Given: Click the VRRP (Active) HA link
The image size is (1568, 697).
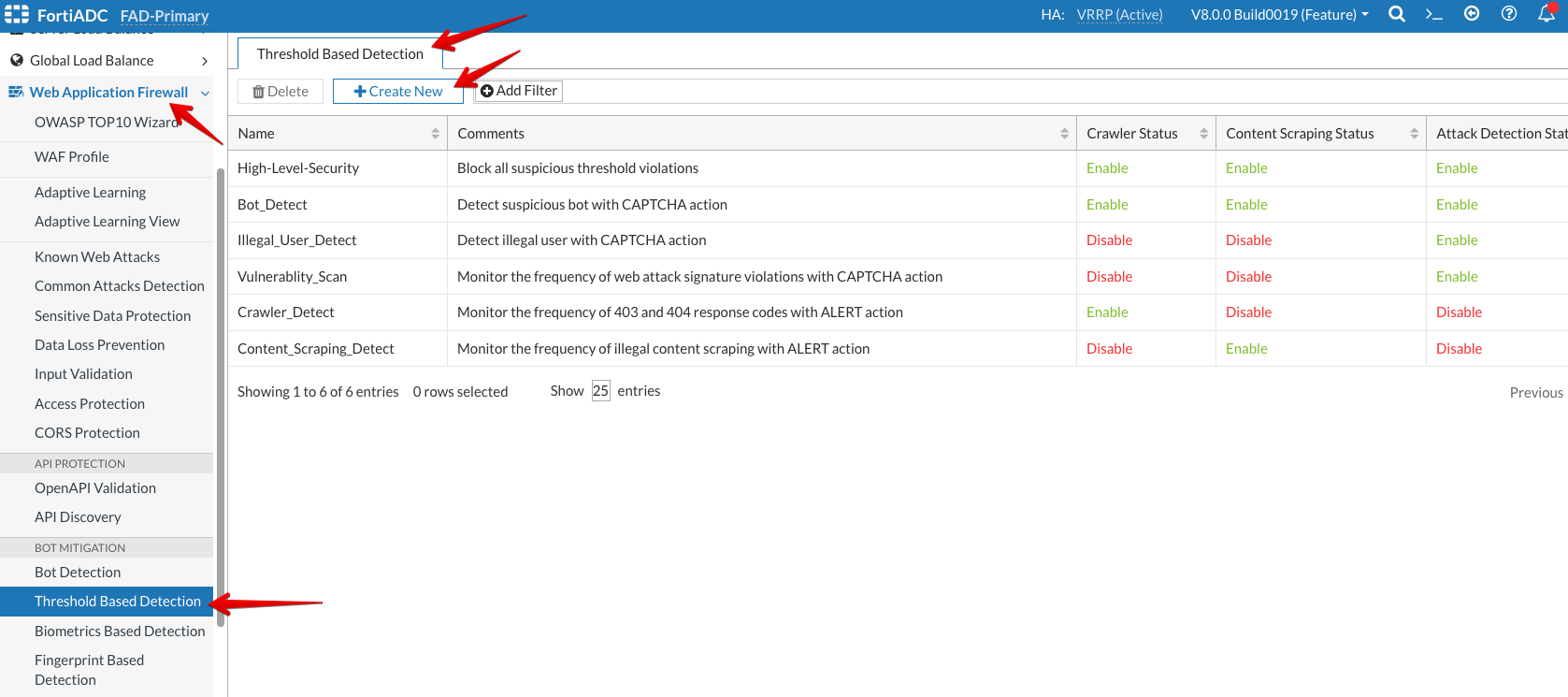Looking at the screenshot, I should tap(1119, 15).
